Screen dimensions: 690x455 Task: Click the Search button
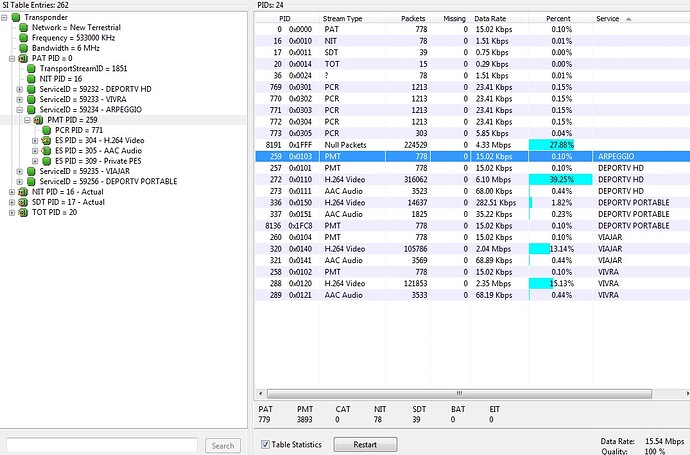click(x=223, y=446)
